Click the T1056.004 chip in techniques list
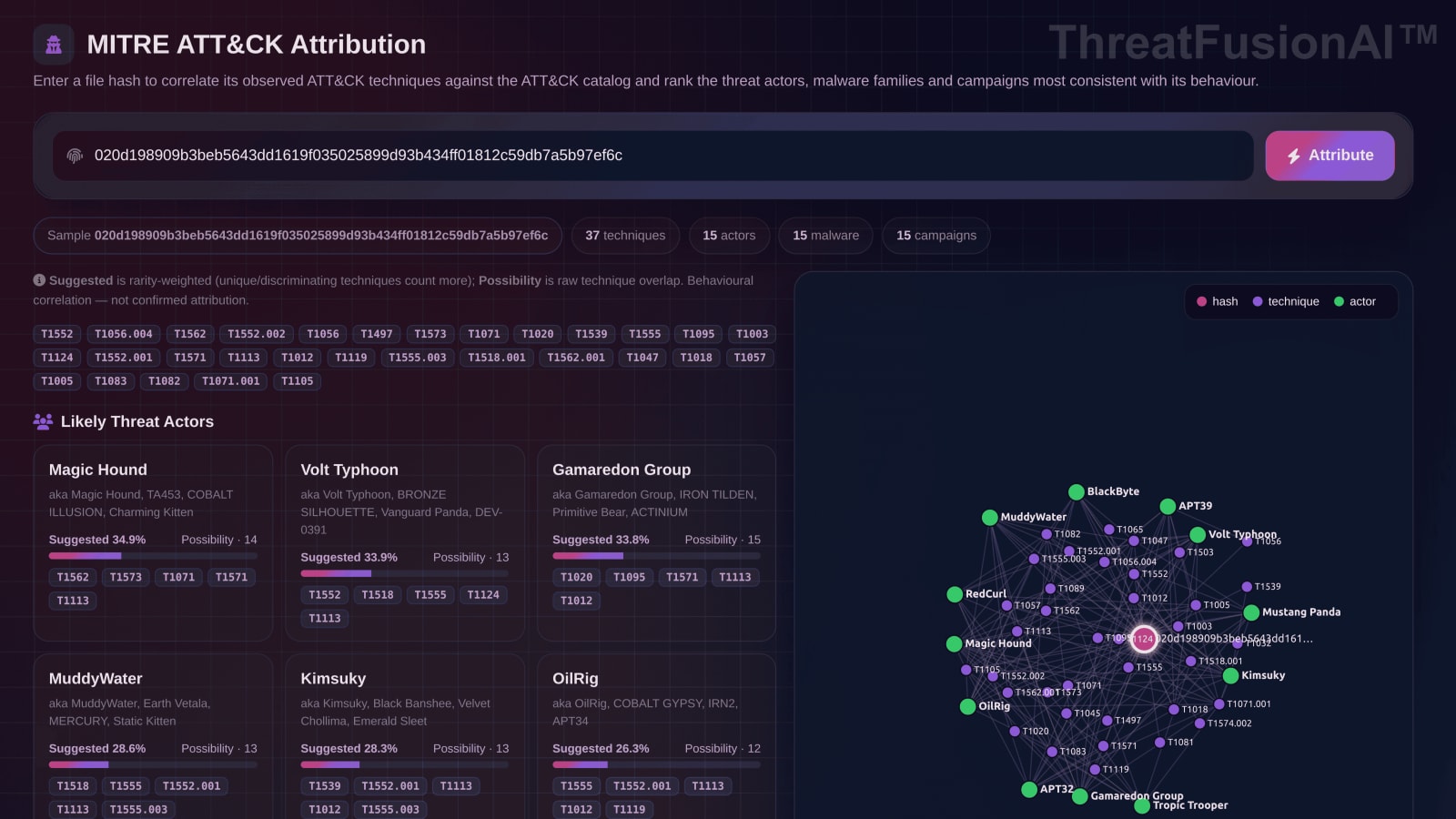1456x819 pixels. 124,334
